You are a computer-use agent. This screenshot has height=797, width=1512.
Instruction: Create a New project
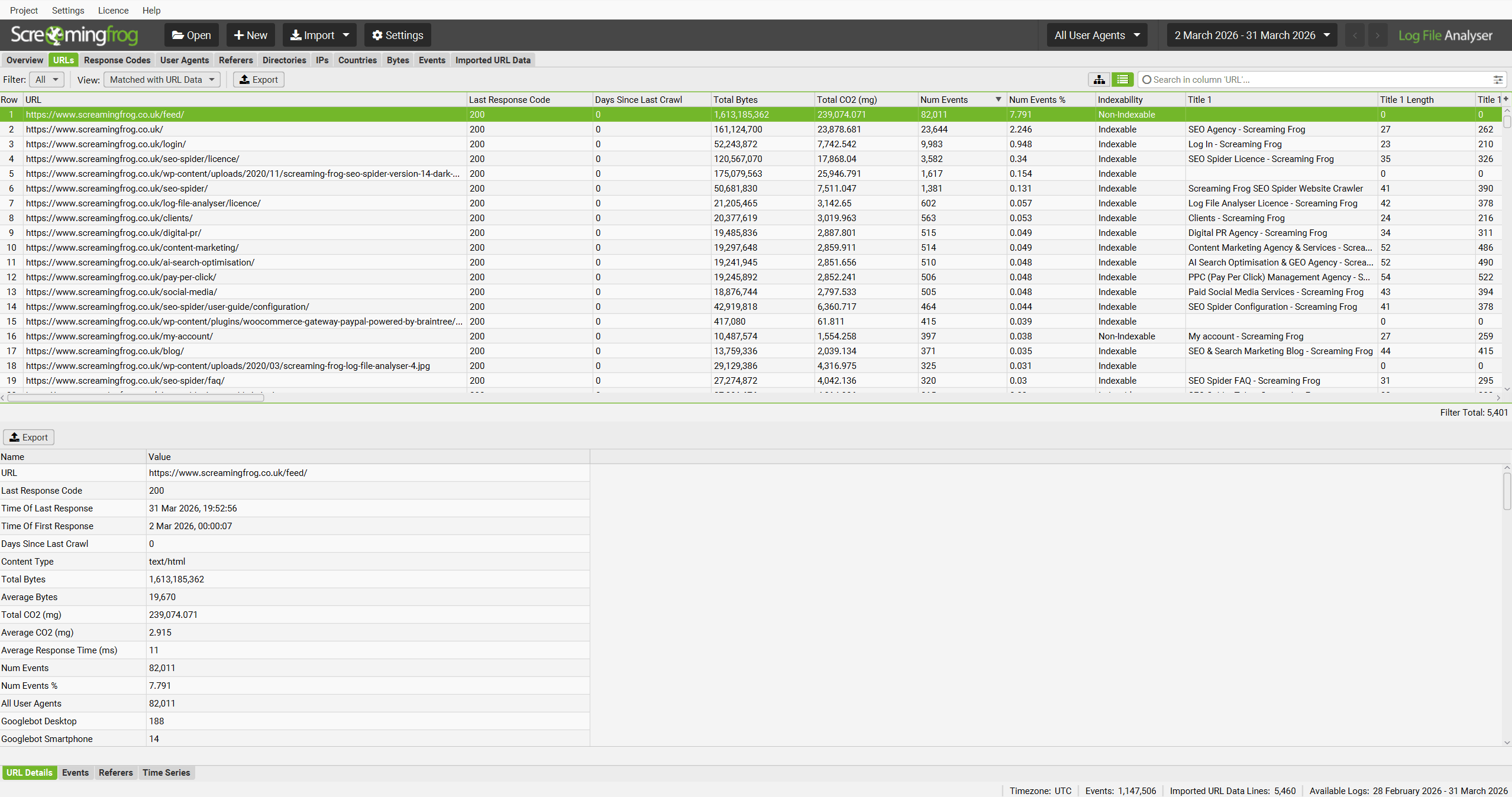pos(251,35)
